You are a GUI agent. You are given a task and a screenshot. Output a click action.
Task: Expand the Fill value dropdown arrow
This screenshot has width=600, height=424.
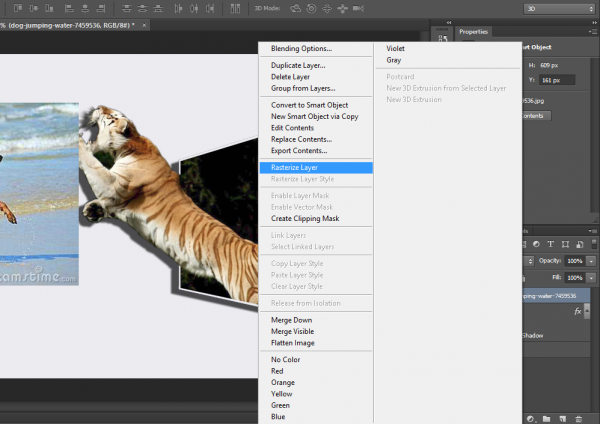589,276
